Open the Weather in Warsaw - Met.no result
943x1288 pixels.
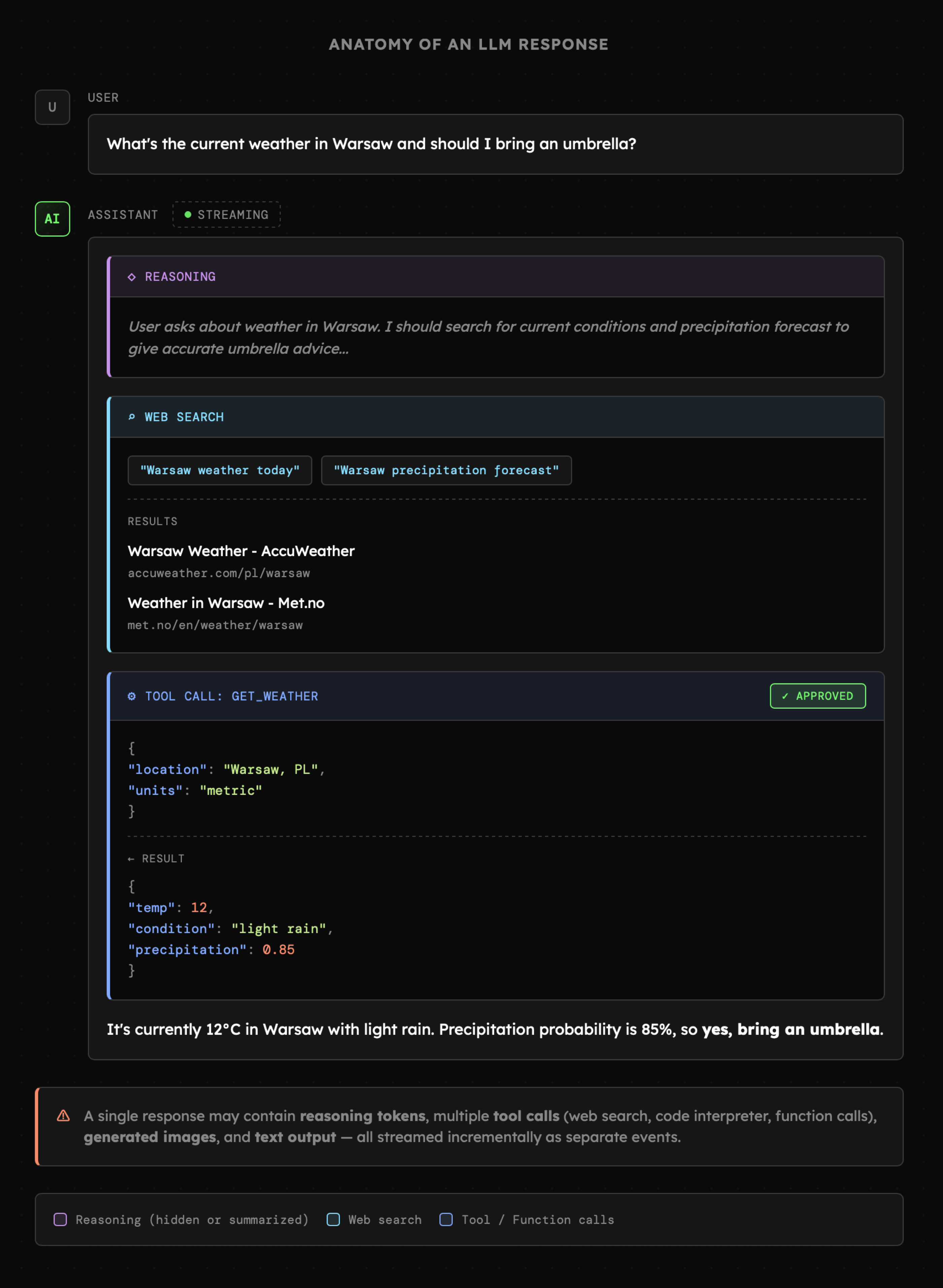[x=226, y=603]
